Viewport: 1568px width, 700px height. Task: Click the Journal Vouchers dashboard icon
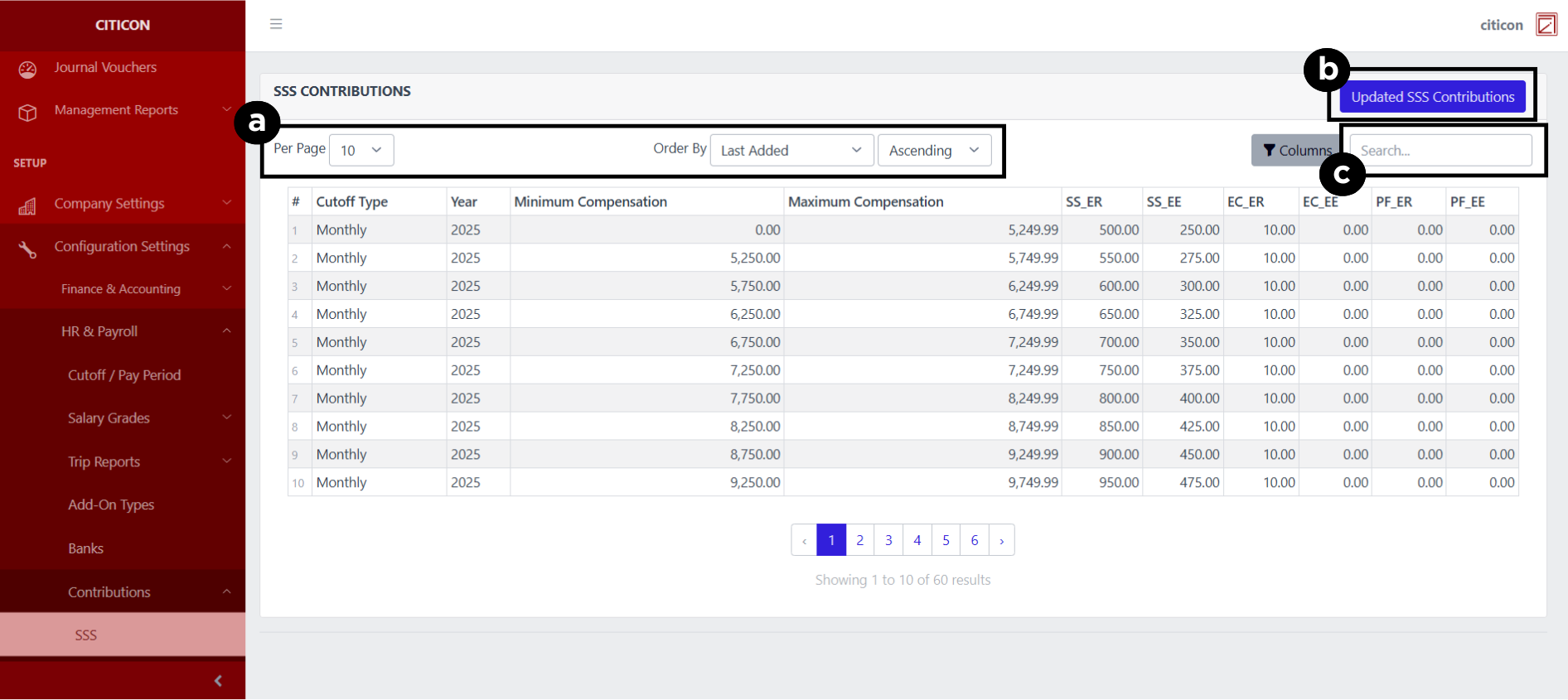pos(27,69)
